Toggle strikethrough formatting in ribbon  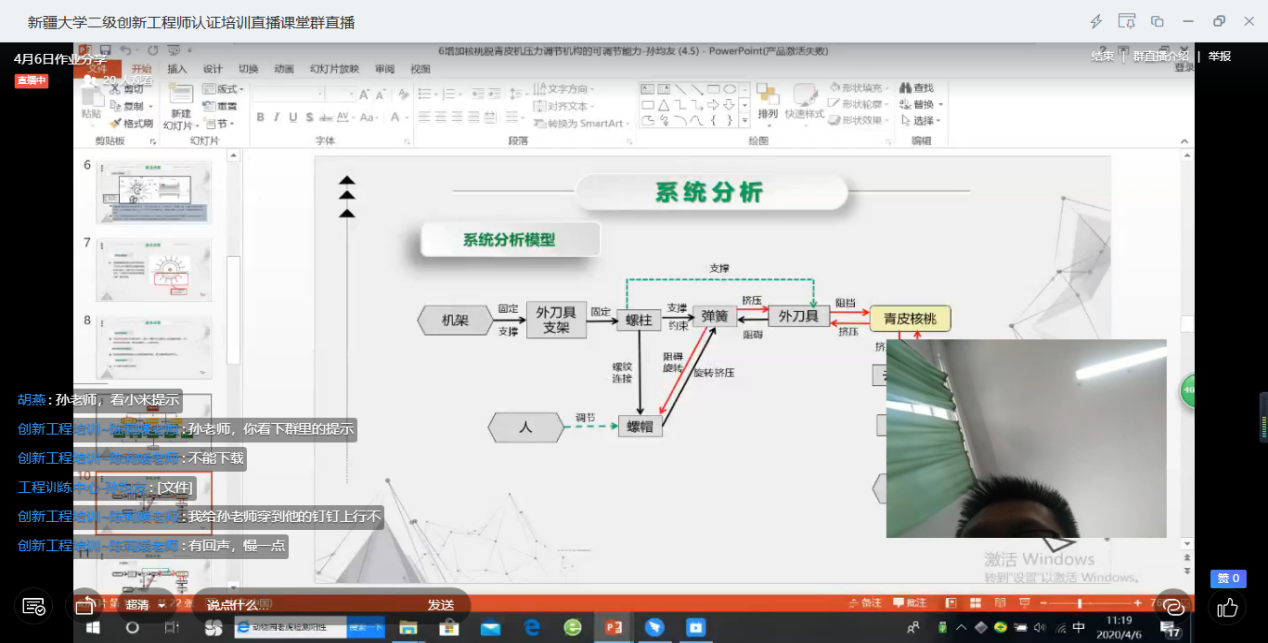325,117
